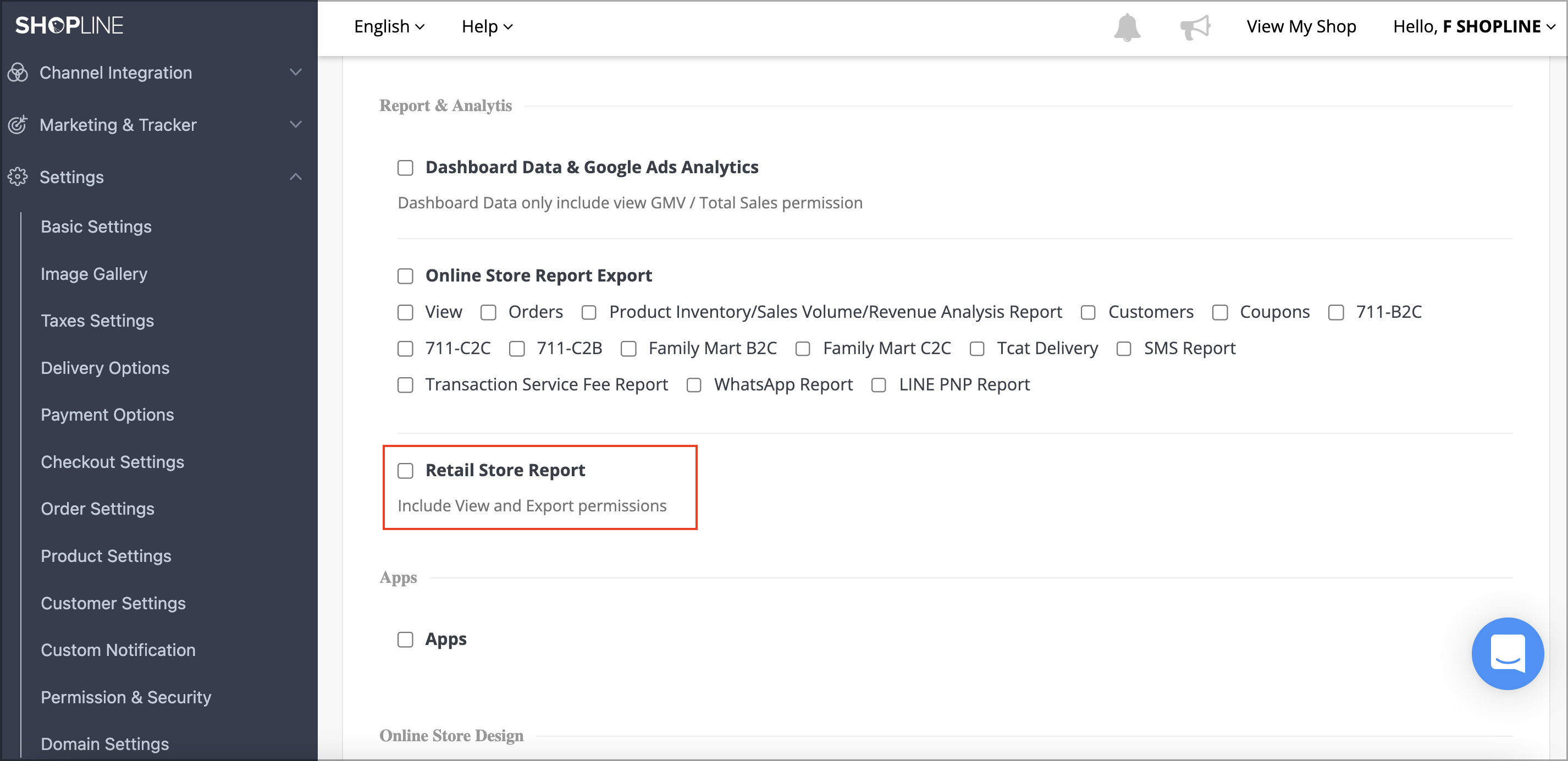Viewport: 1568px width, 761px height.
Task: Click the Dashboard Data GMV description text
Action: [630, 203]
